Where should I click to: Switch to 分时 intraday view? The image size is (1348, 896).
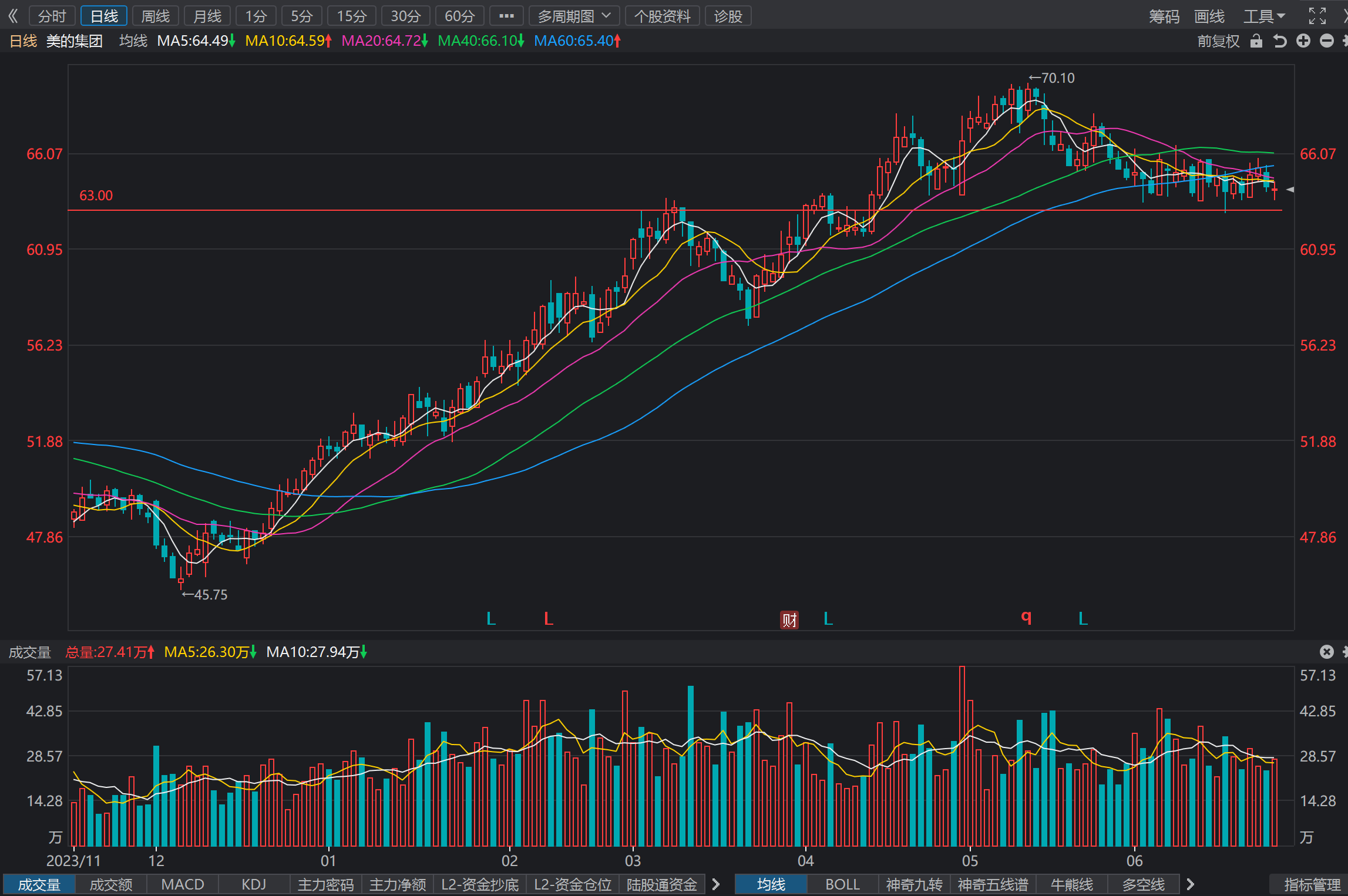[52, 16]
